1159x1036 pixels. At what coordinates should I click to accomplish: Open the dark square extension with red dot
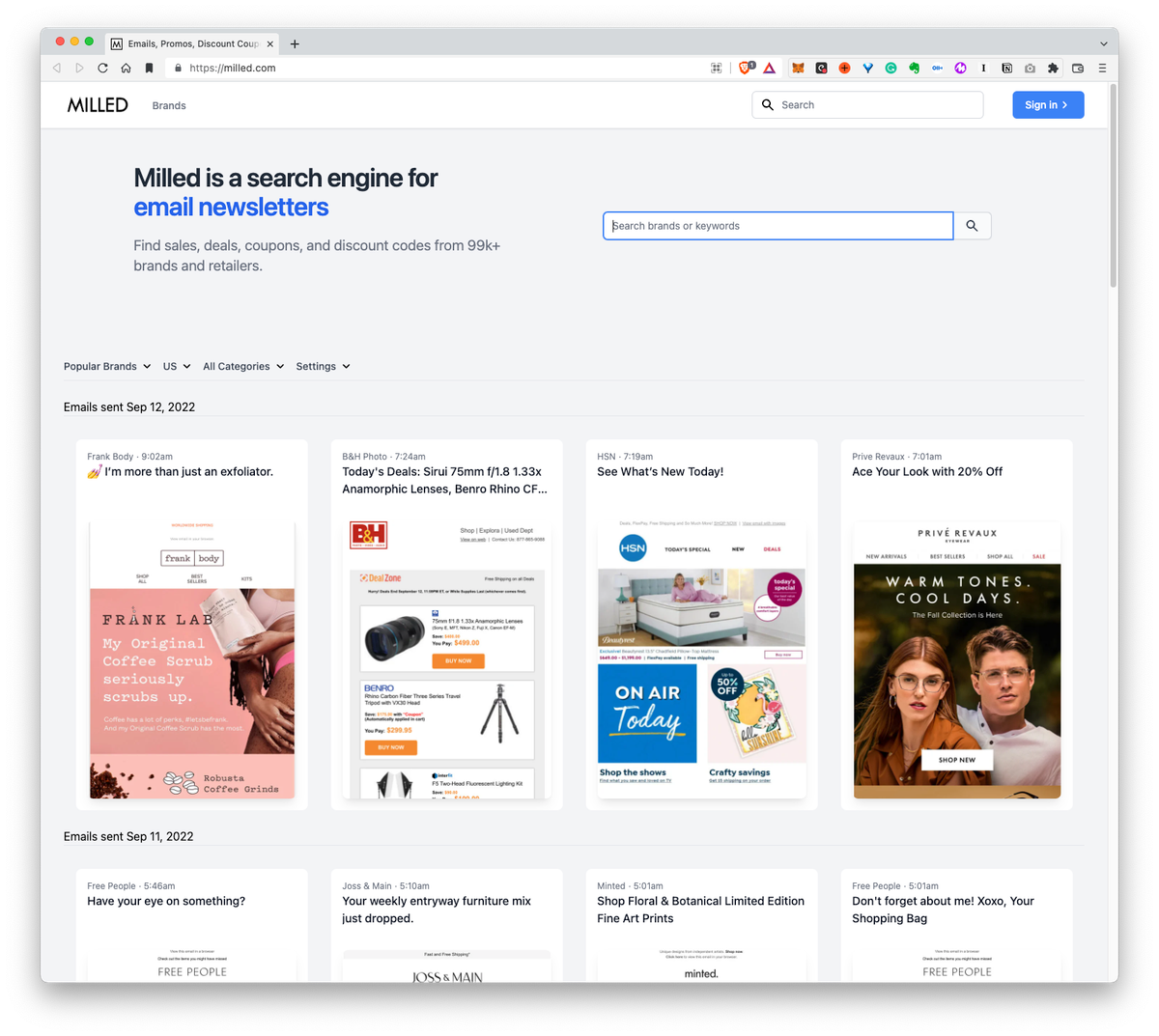pyautogui.click(x=821, y=69)
